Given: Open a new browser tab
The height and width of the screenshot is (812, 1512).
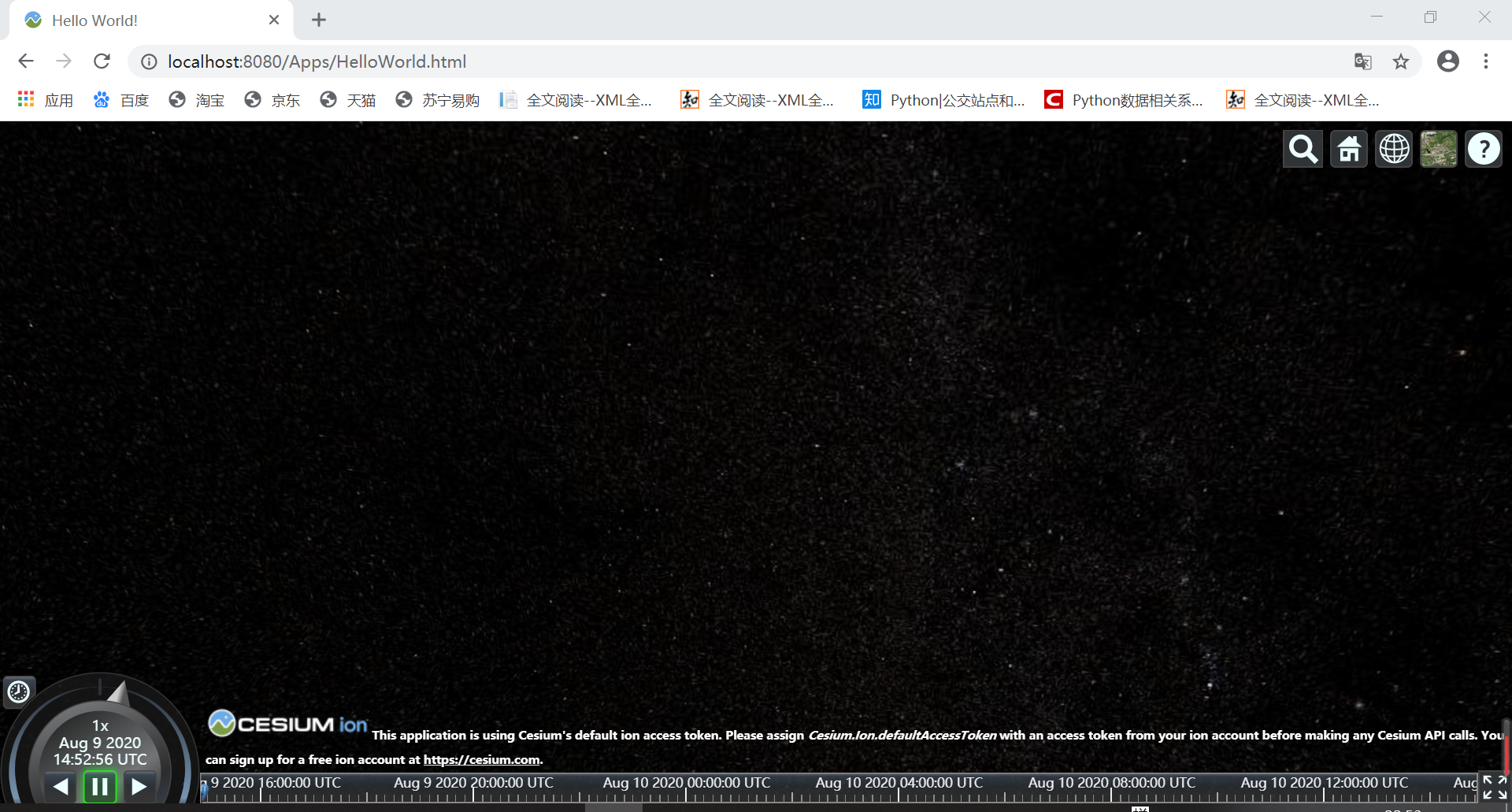Looking at the screenshot, I should (319, 20).
